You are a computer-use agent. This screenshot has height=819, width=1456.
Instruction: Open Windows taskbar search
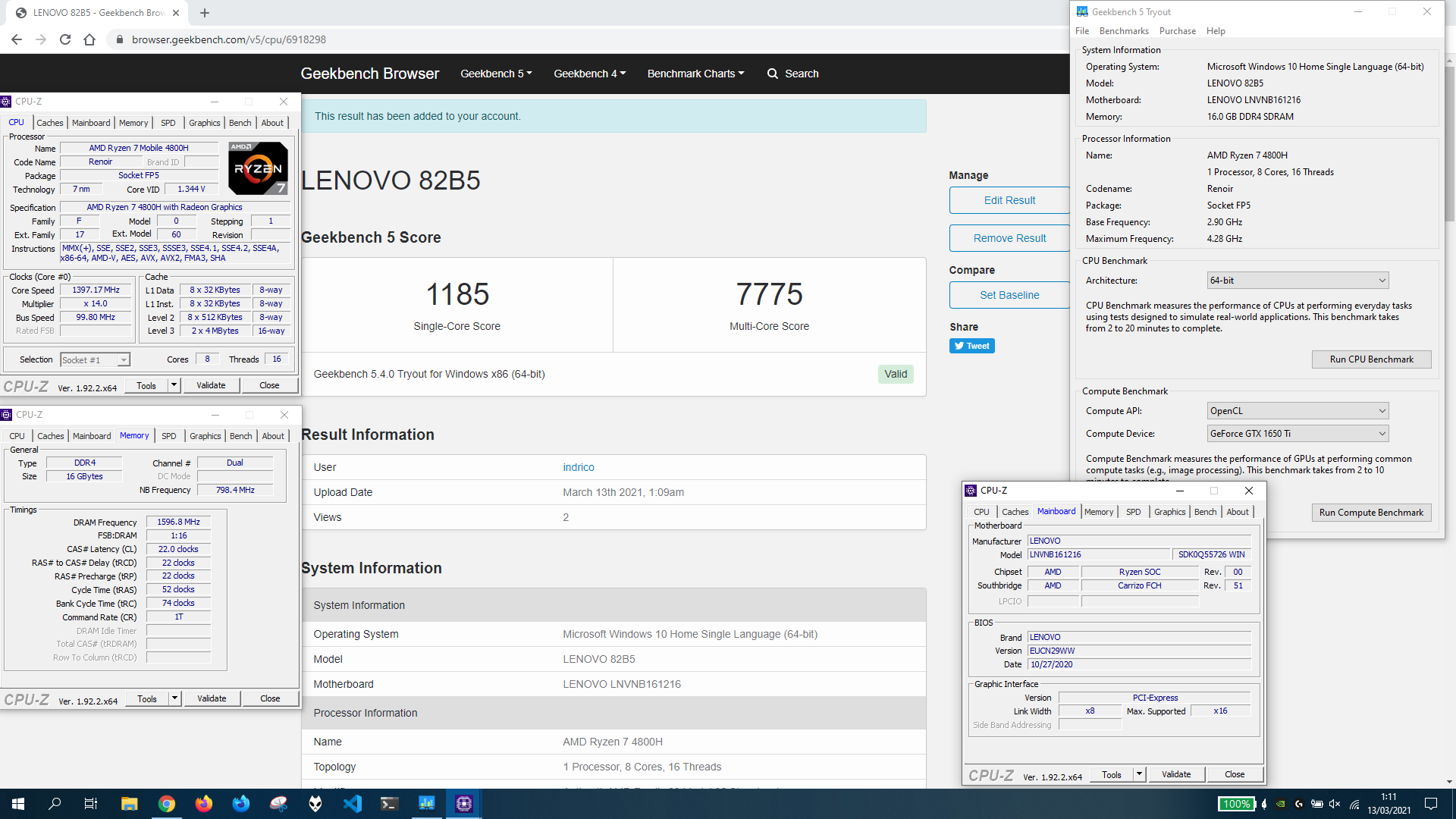tap(55, 804)
